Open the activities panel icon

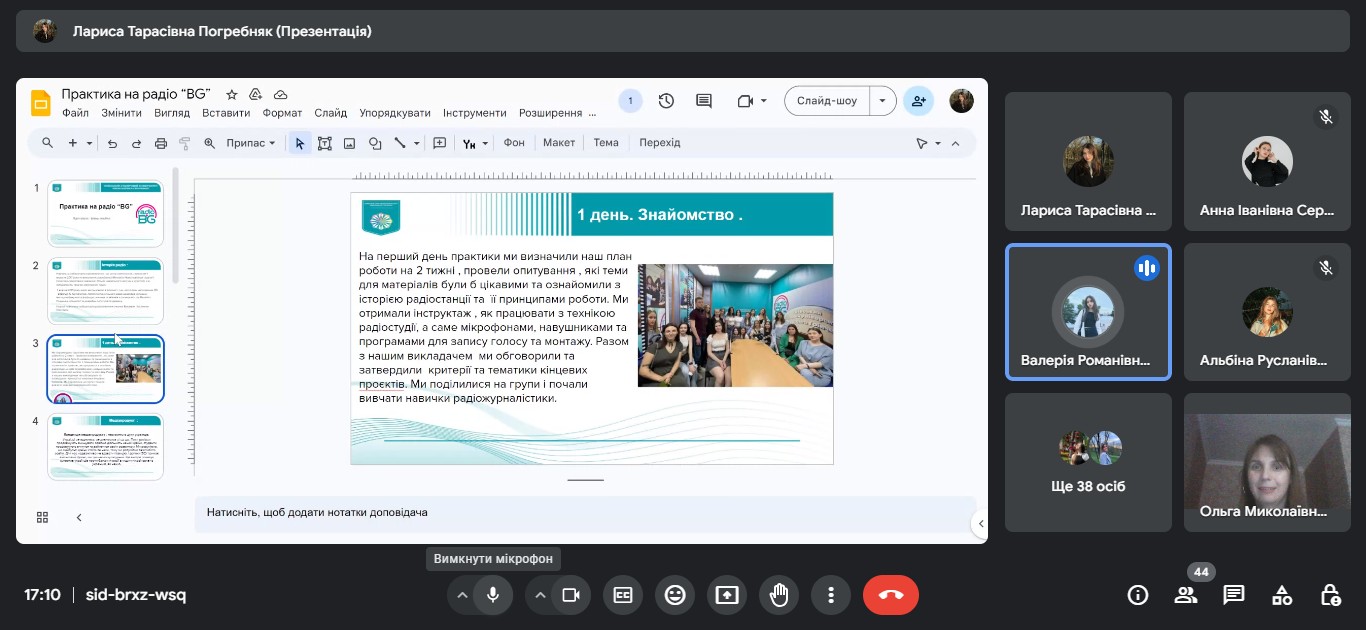coord(1282,595)
